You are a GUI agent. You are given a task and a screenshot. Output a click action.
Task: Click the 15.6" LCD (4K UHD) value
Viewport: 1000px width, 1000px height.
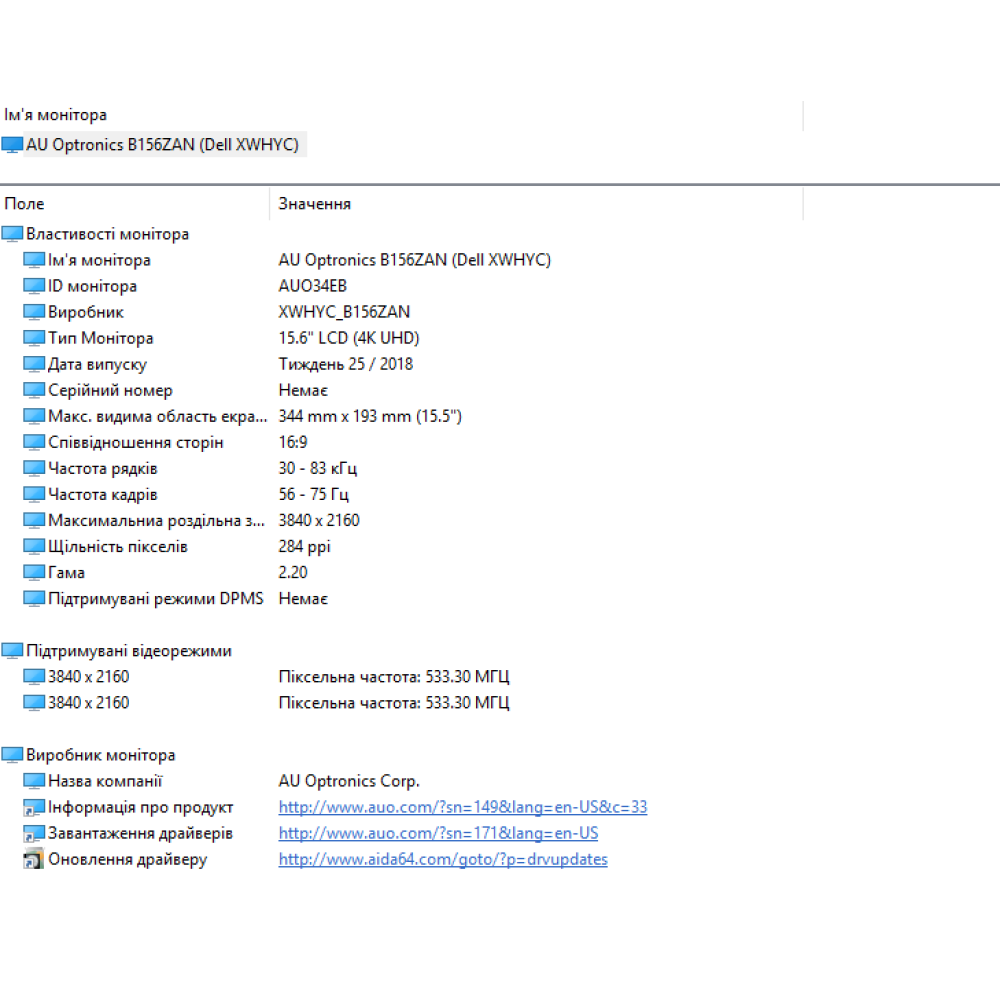pos(349,338)
